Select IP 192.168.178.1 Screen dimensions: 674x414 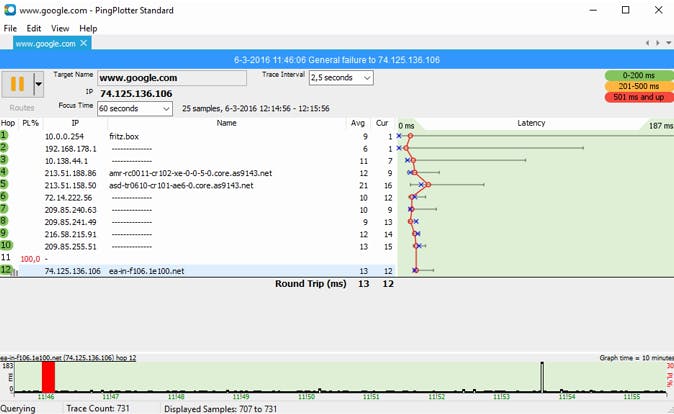coord(70,149)
